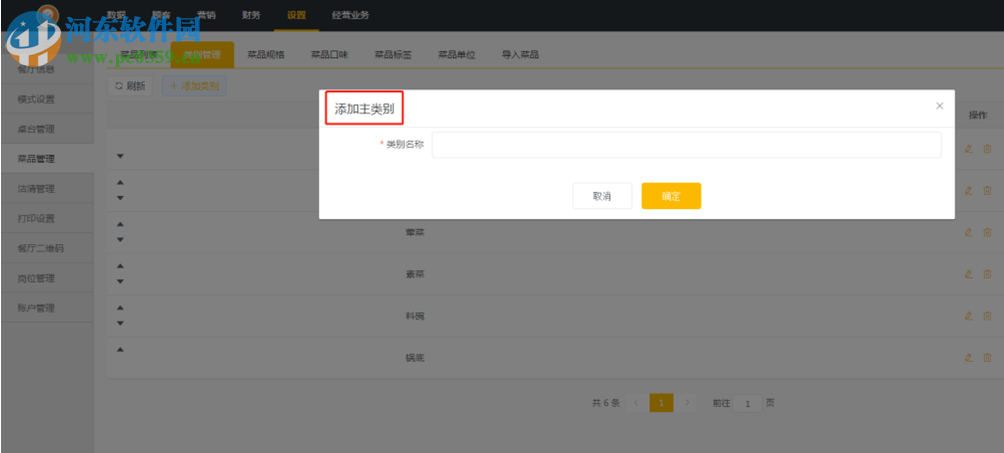Open 沽清管理 in the sidebar
The height and width of the screenshot is (453, 1004).
point(47,189)
